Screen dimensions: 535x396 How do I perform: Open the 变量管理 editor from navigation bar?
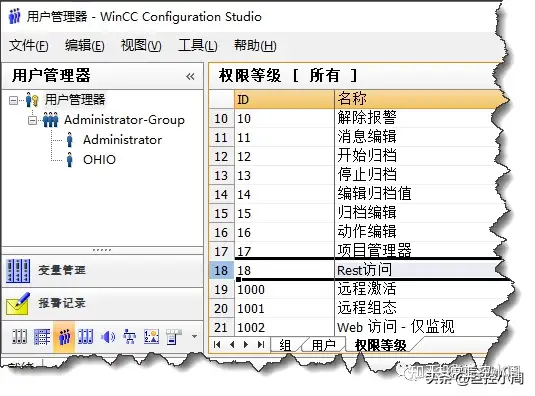coord(102,271)
